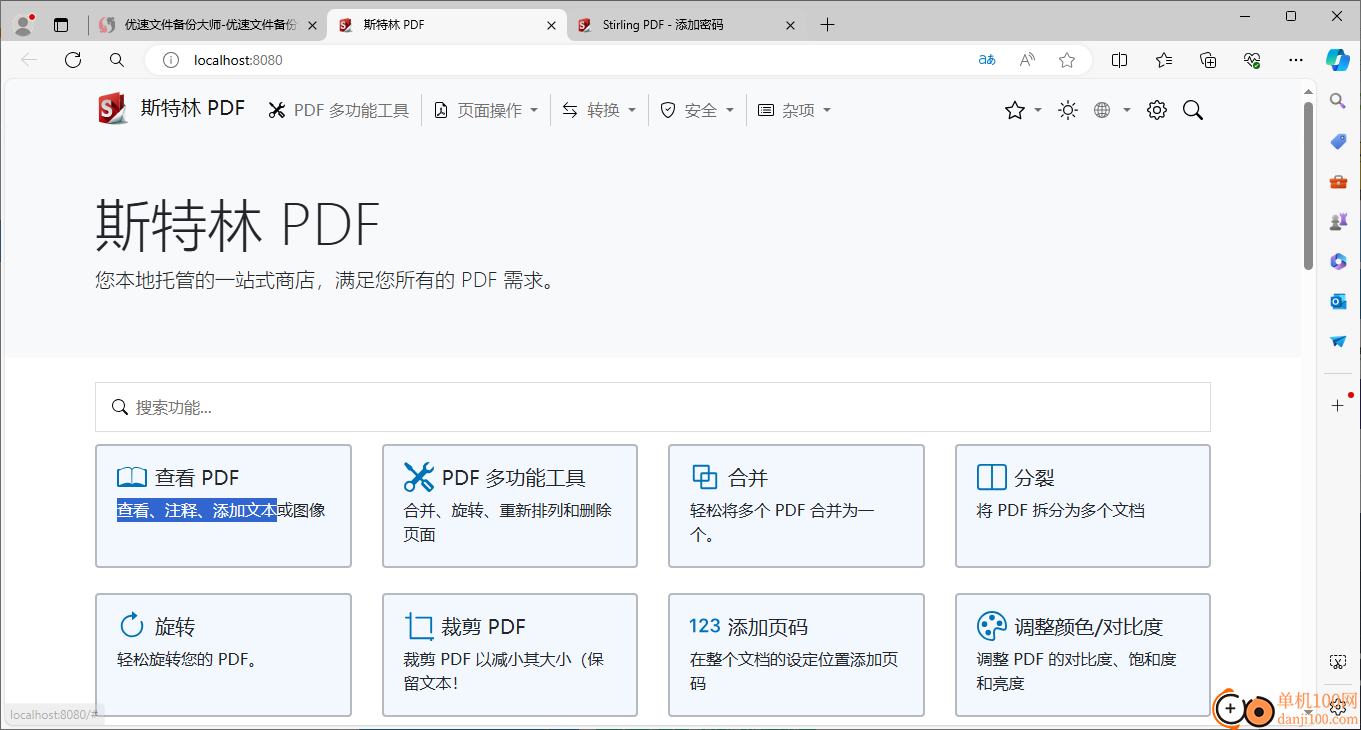Open the language globe menu
This screenshot has height=730, width=1361.
[1102, 110]
